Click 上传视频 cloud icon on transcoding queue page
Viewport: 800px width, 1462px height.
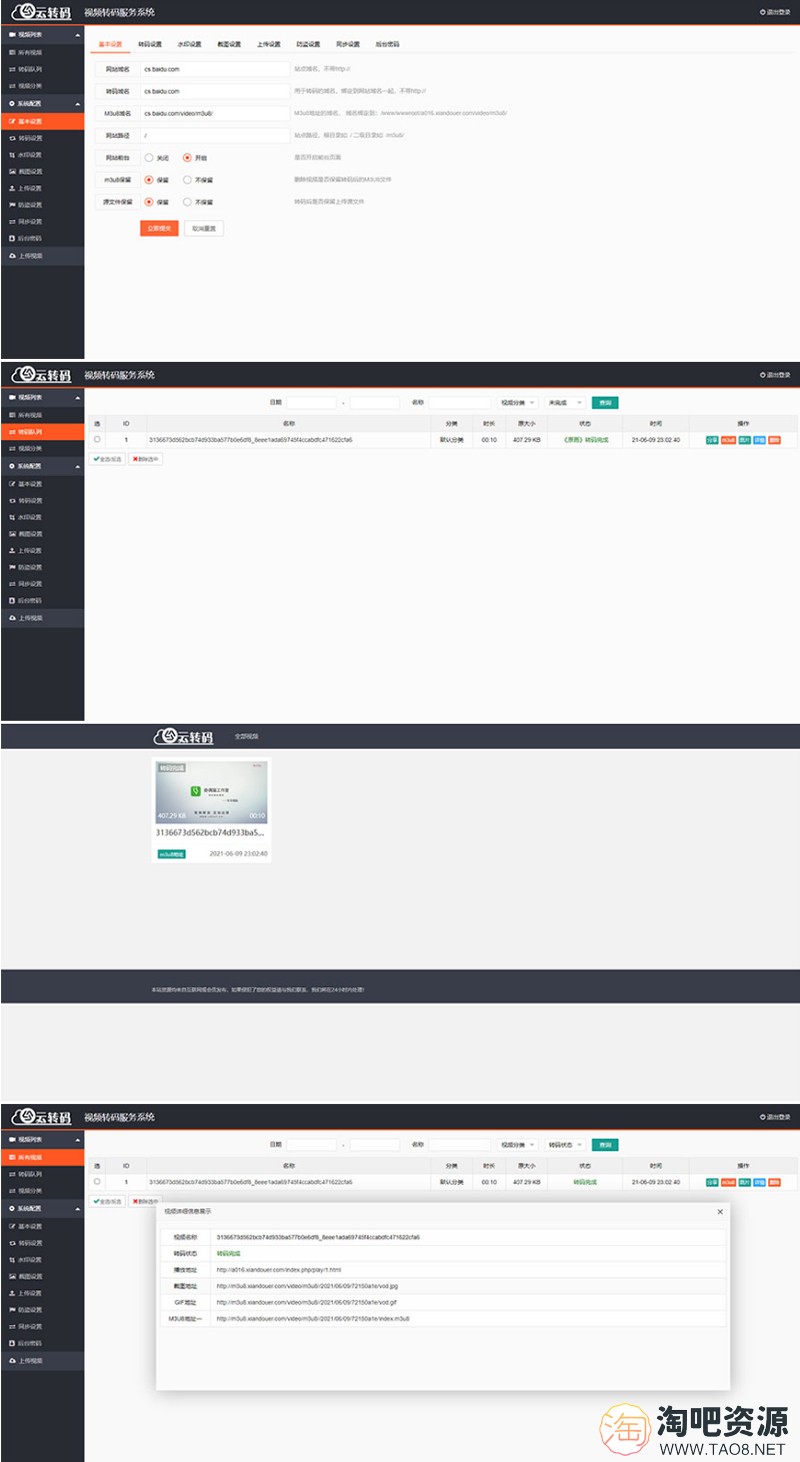12,618
